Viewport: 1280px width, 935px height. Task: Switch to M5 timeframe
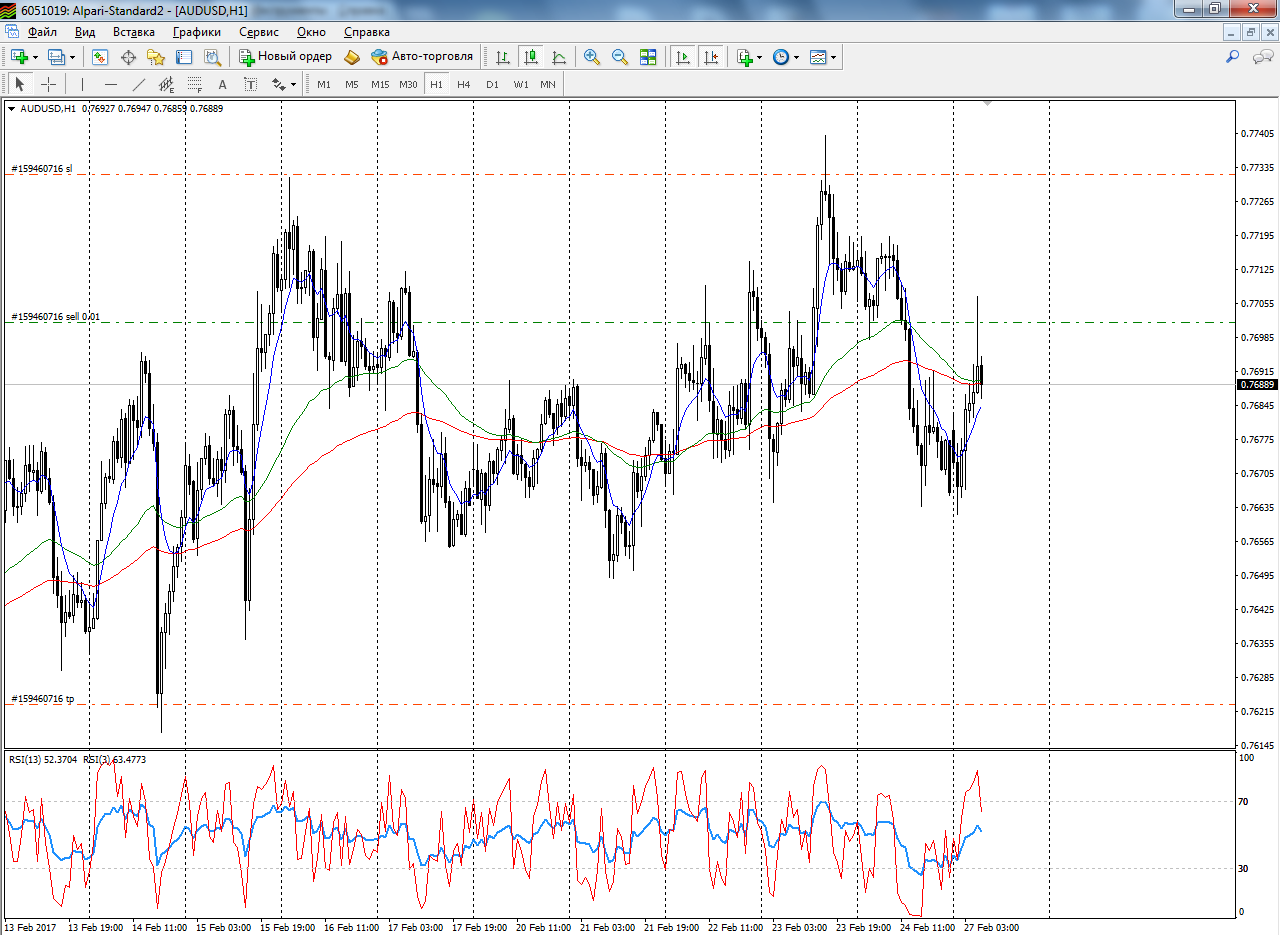coord(352,84)
